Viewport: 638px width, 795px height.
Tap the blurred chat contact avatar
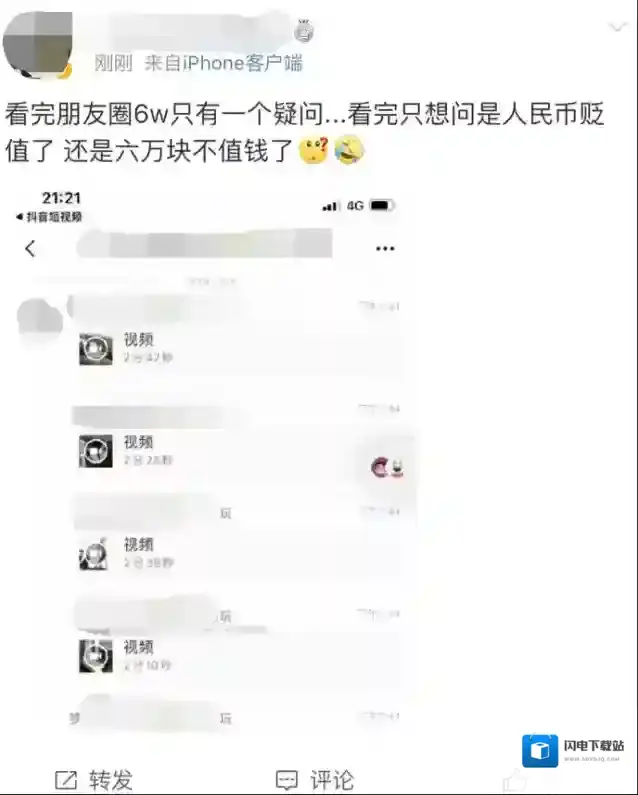[x=40, y=316]
